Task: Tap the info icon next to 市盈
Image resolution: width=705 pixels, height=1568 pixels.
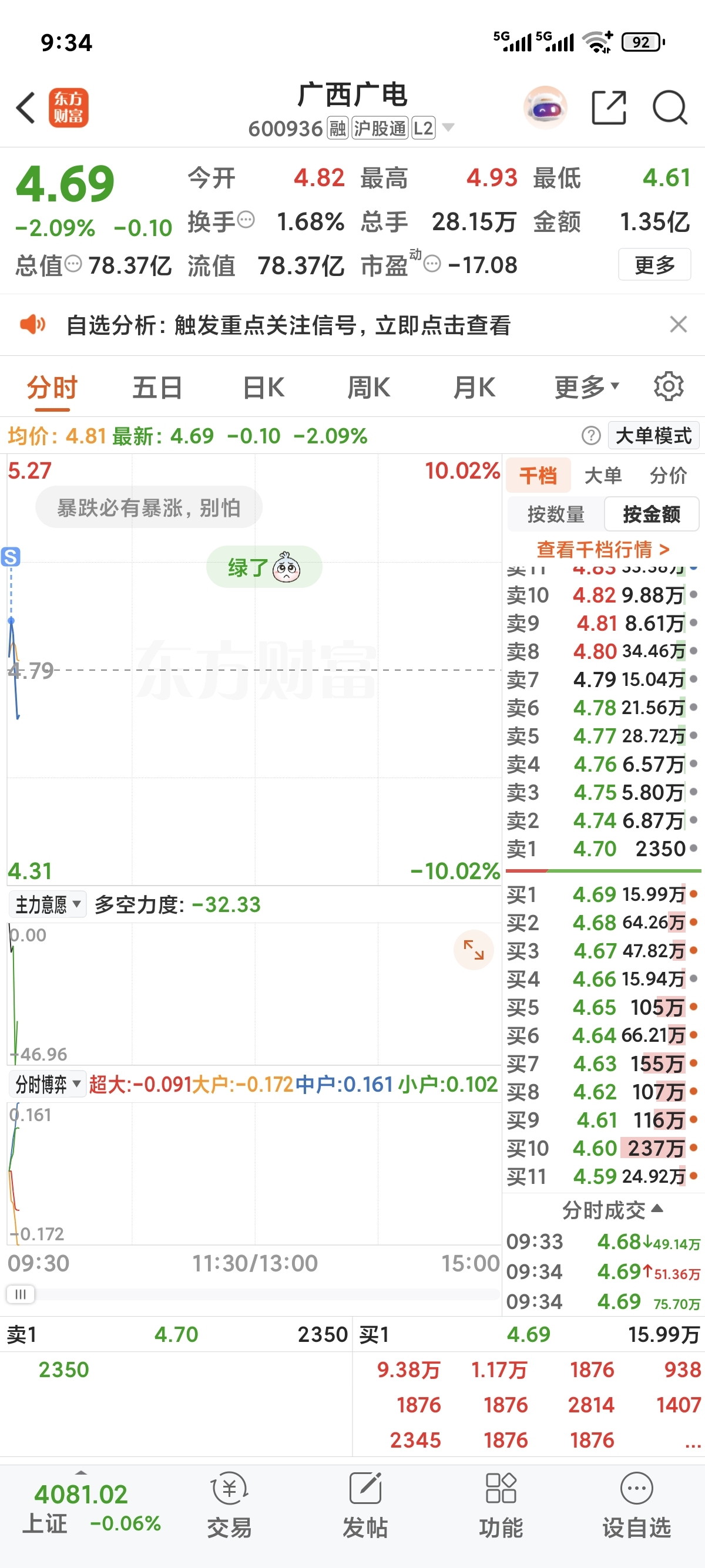Action: (432, 264)
